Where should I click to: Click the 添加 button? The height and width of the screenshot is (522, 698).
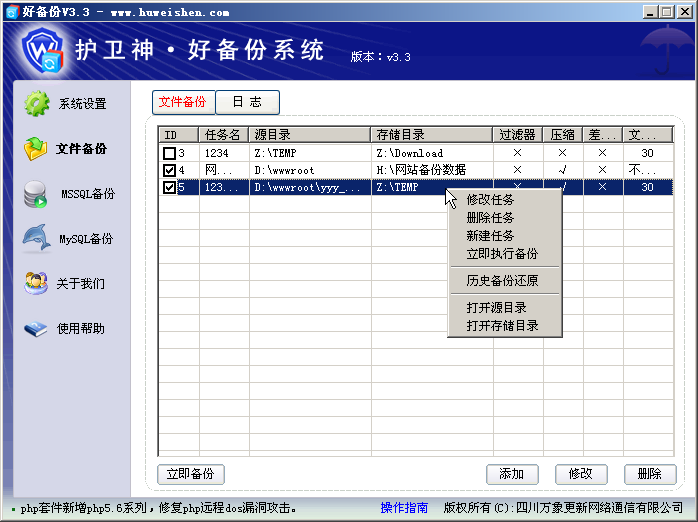pos(512,474)
